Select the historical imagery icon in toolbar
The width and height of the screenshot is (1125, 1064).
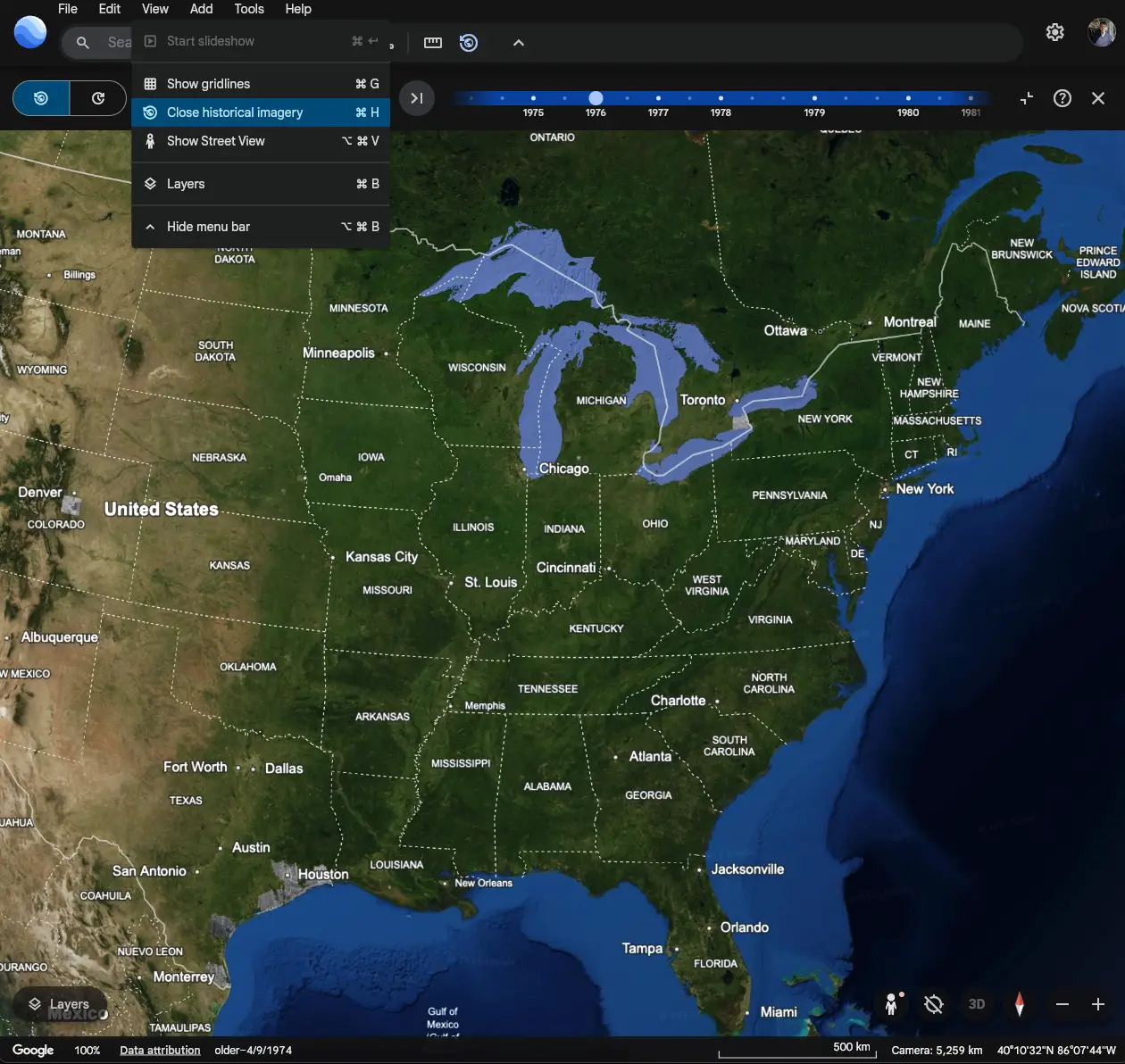[468, 42]
